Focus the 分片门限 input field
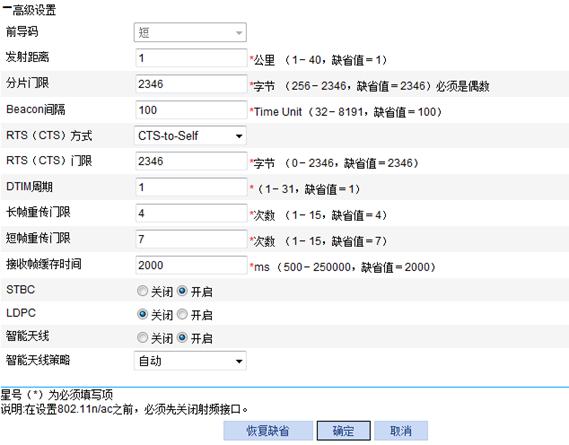Viewport: 569px width, 445px height. click(191, 84)
